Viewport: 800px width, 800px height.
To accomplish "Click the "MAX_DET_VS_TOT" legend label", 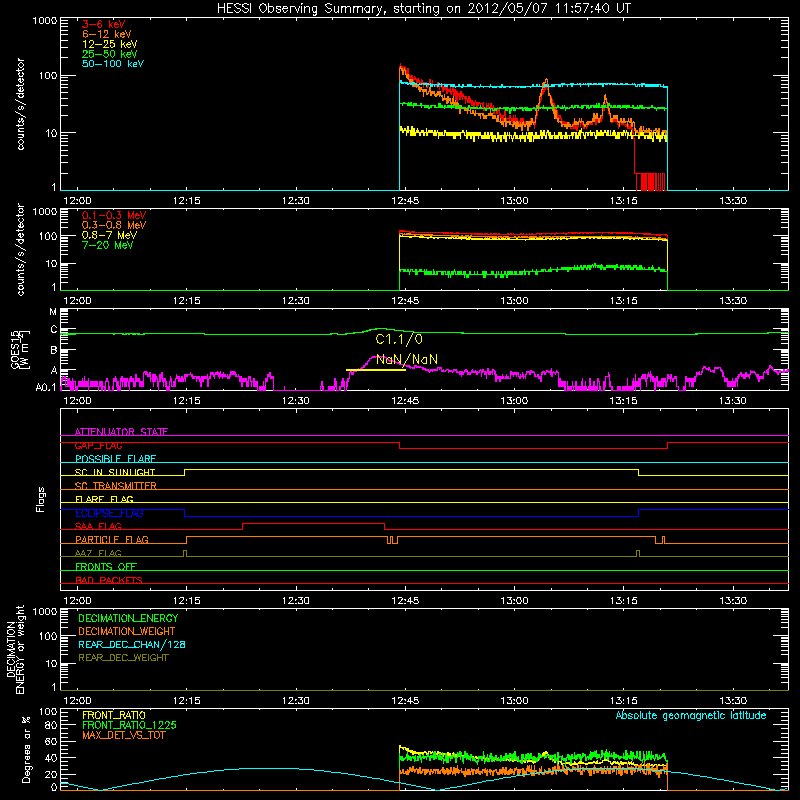I will tap(123, 735).
